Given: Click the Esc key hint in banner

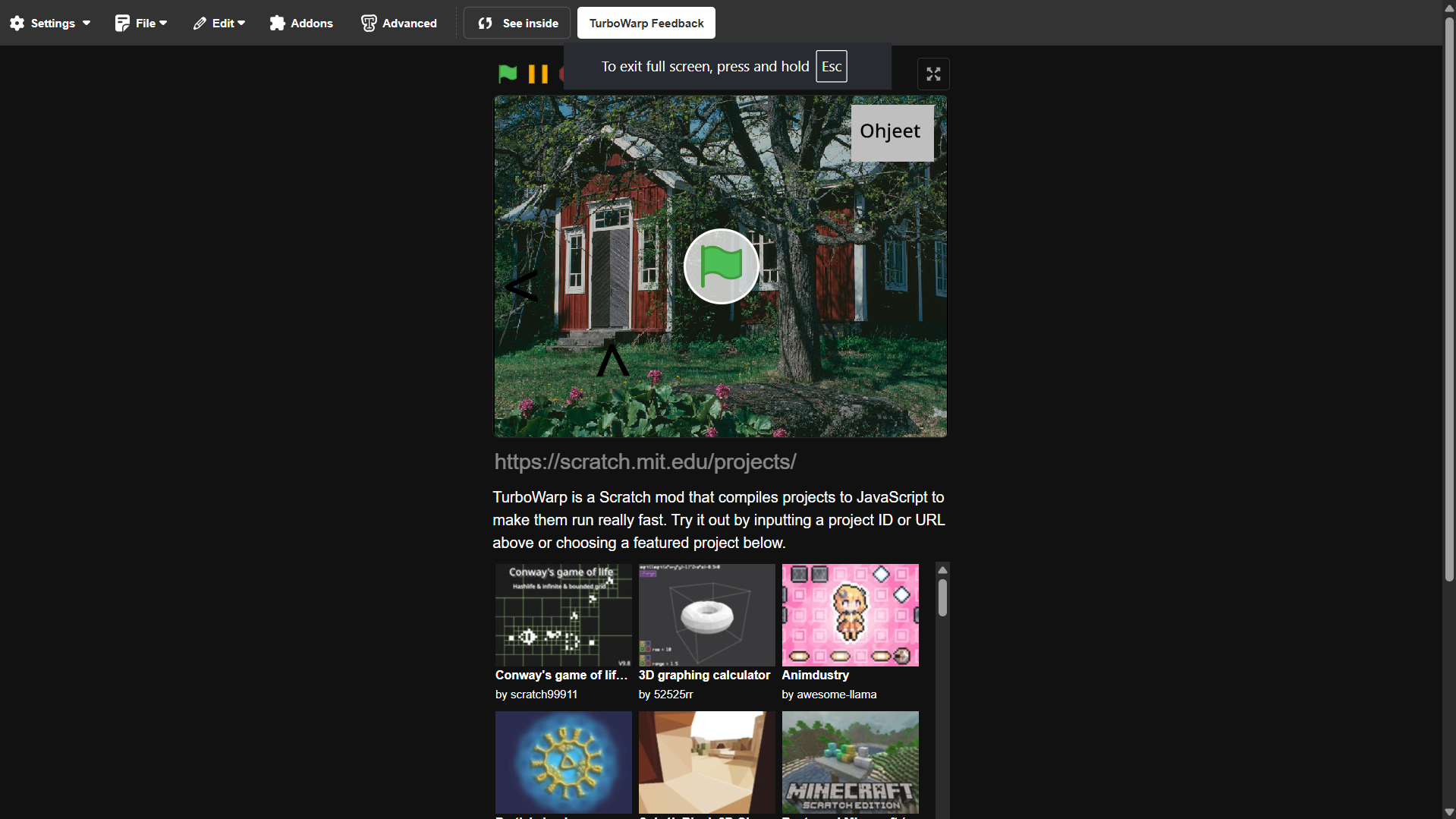Looking at the screenshot, I should coord(832,67).
